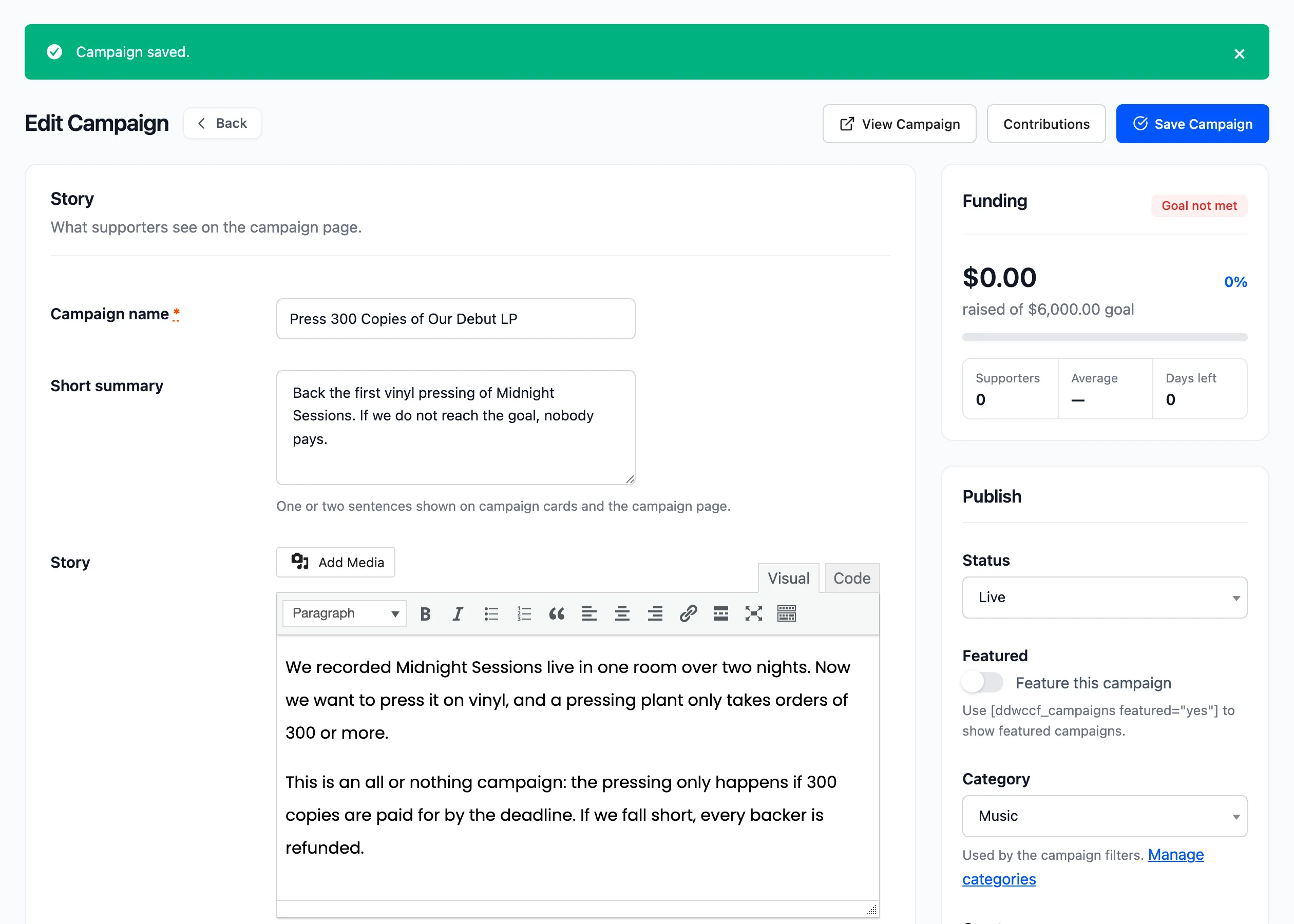
Task: Click the Short summary textarea resize handle
Action: (630, 479)
